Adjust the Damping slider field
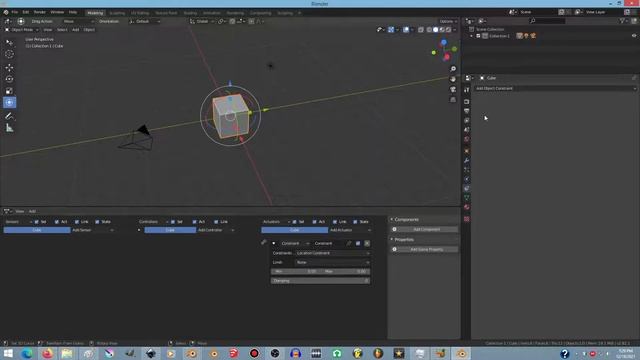The height and width of the screenshot is (360, 640). coord(320,281)
